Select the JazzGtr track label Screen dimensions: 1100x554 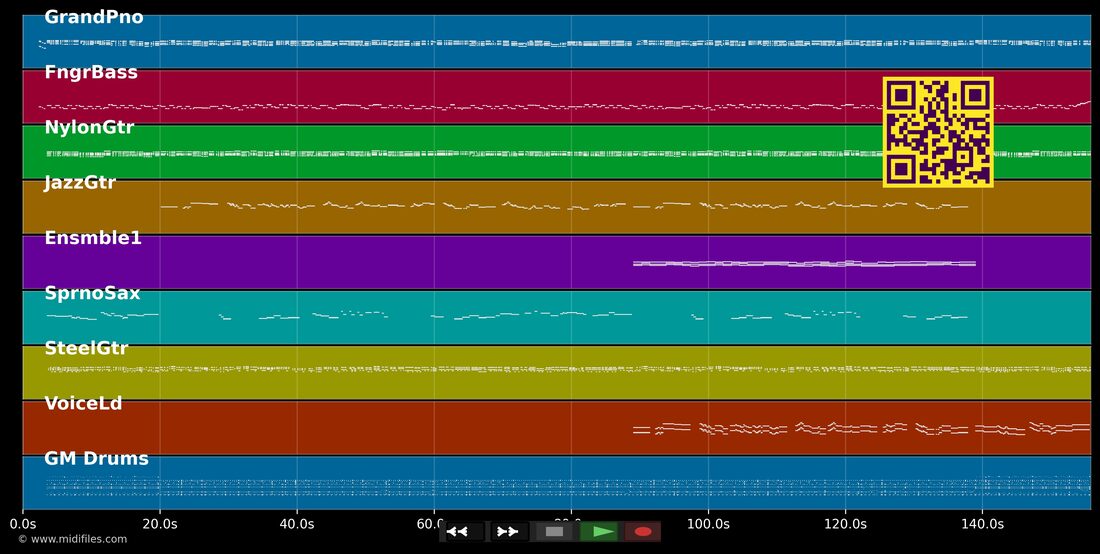[80, 183]
